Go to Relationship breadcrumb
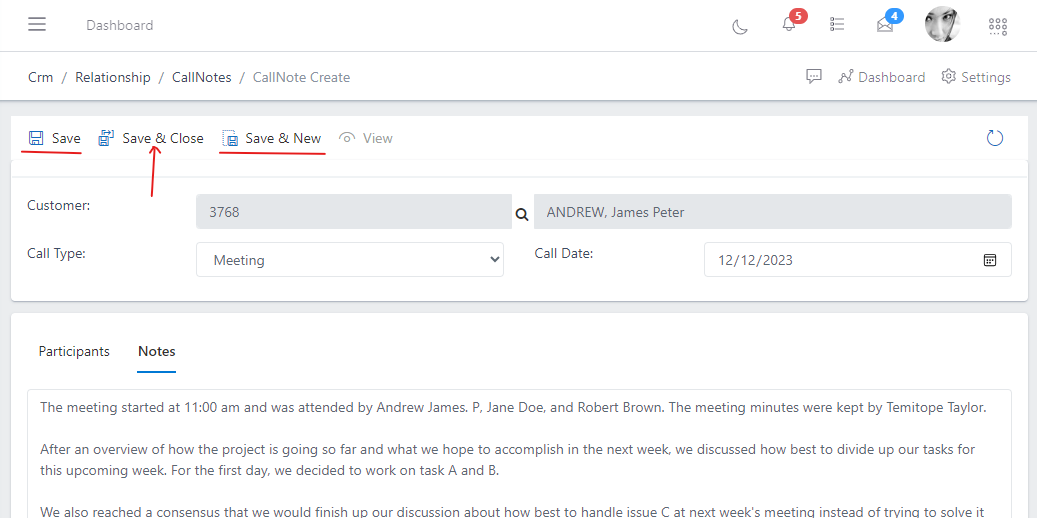This screenshot has height=518, width=1037. pos(113,77)
